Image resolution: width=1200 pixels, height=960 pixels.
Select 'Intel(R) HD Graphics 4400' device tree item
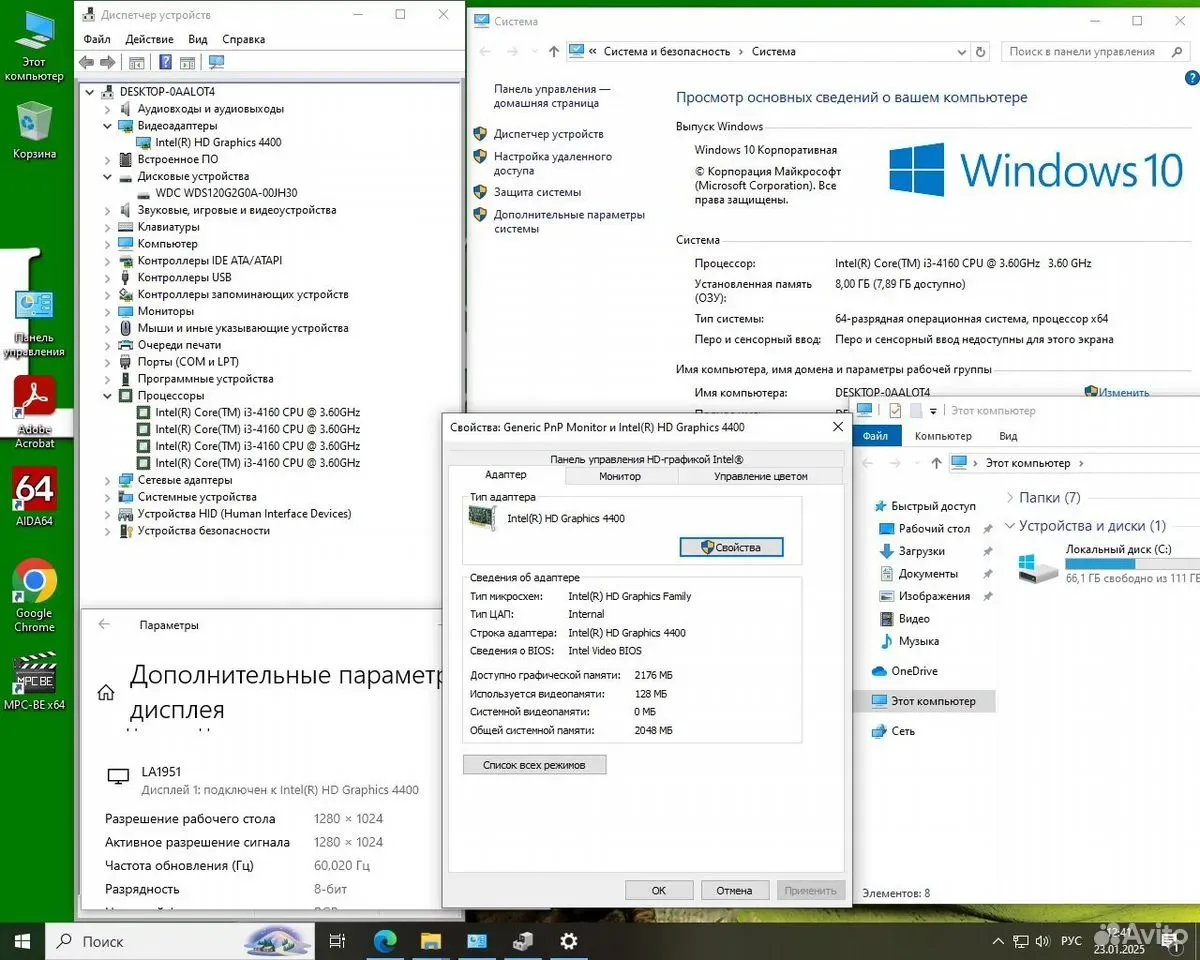[x=218, y=142]
